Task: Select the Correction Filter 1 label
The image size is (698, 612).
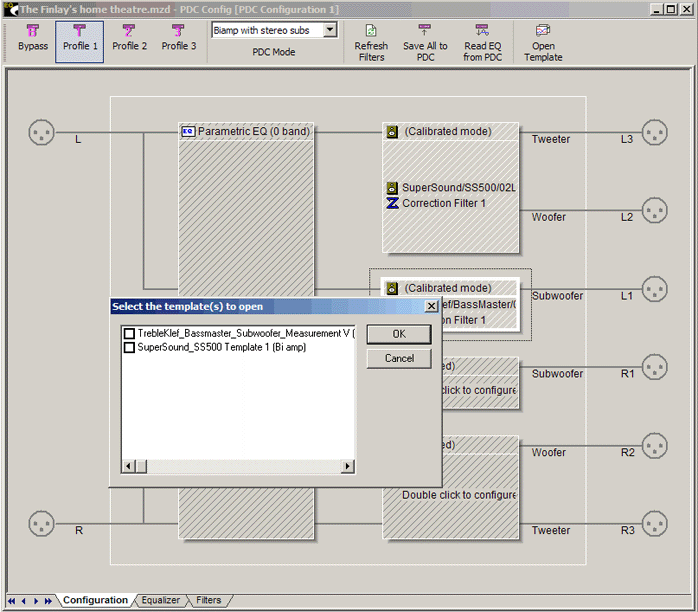Action: pyautogui.click(x=444, y=203)
